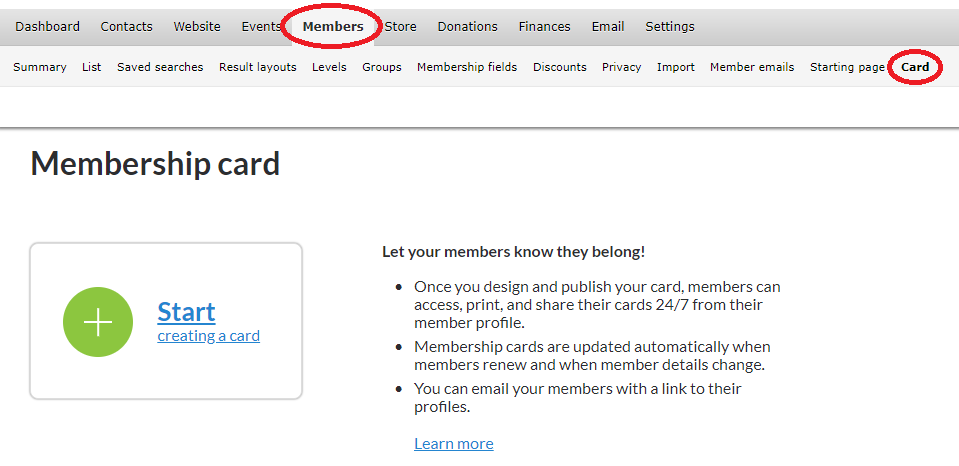Click the Start link

[x=186, y=311]
